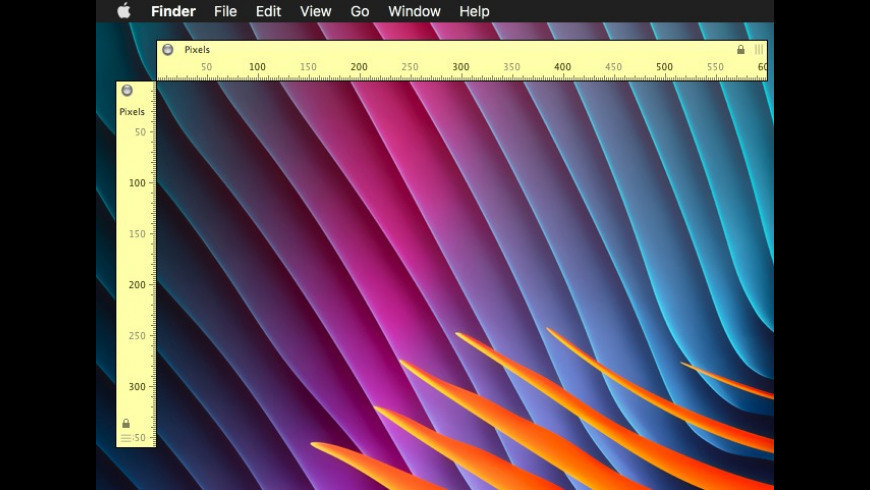Click the horizontal ruler's round close button
The image size is (870, 490).
point(168,49)
